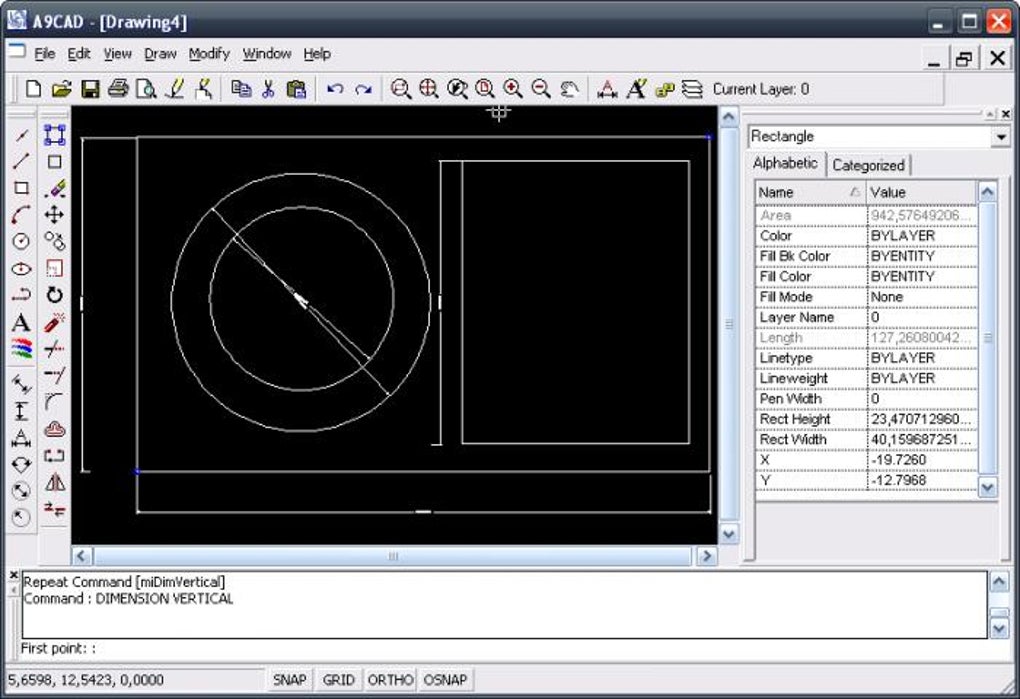Image resolution: width=1020 pixels, height=699 pixels.
Task: Toggle ORTHO mode in status bar
Action: [390, 679]
